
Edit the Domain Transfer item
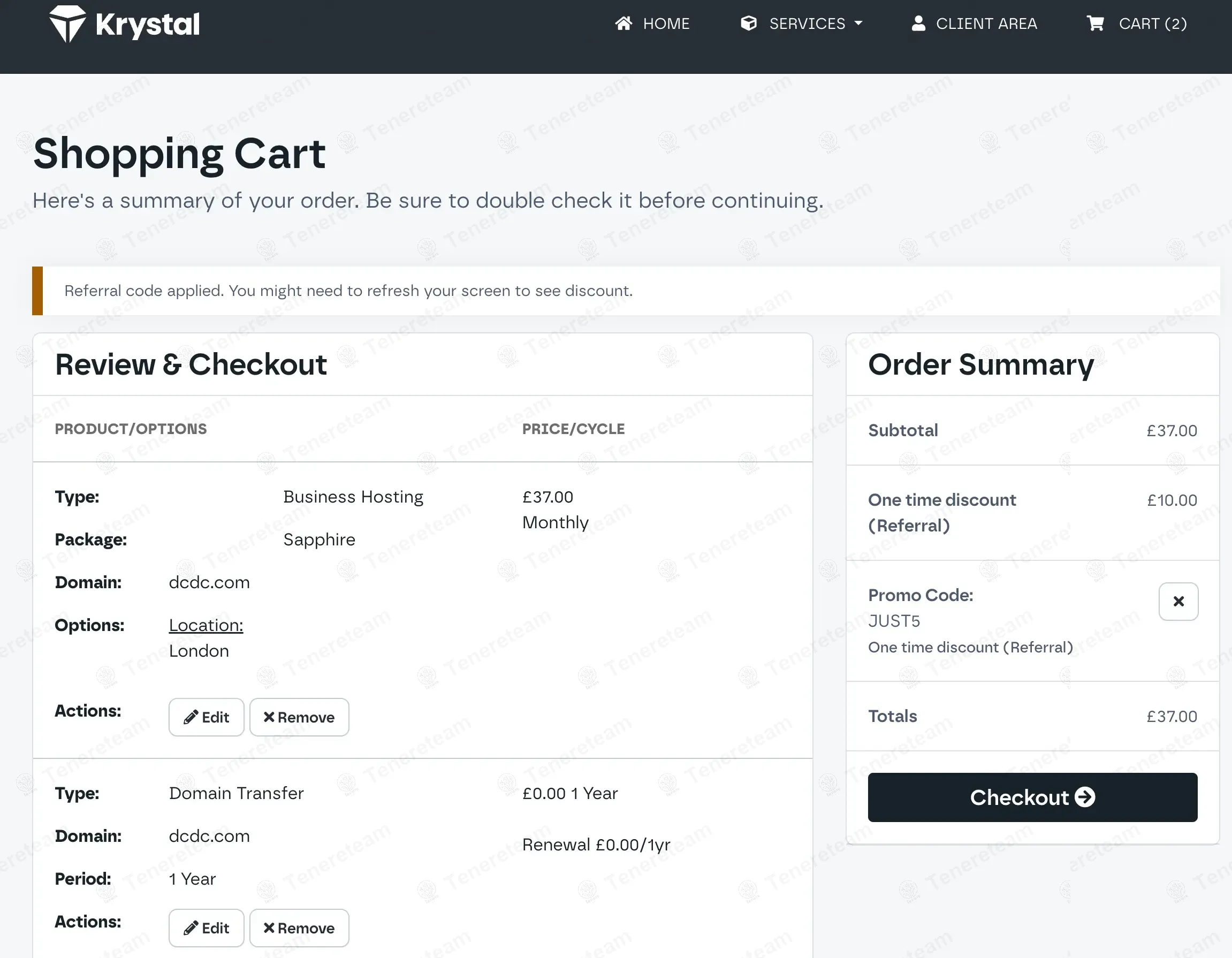(x=207, y=927)
